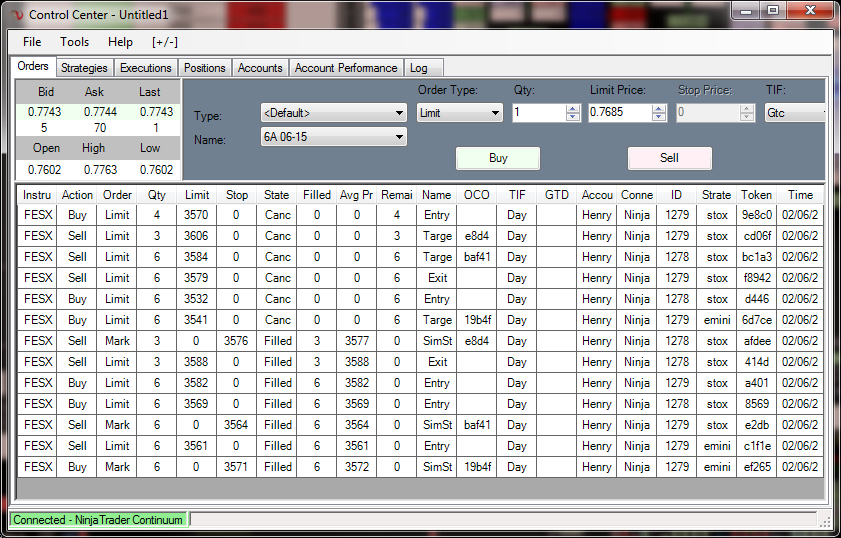
Task: Click the Control Center window icon
Action: (17, 15)
